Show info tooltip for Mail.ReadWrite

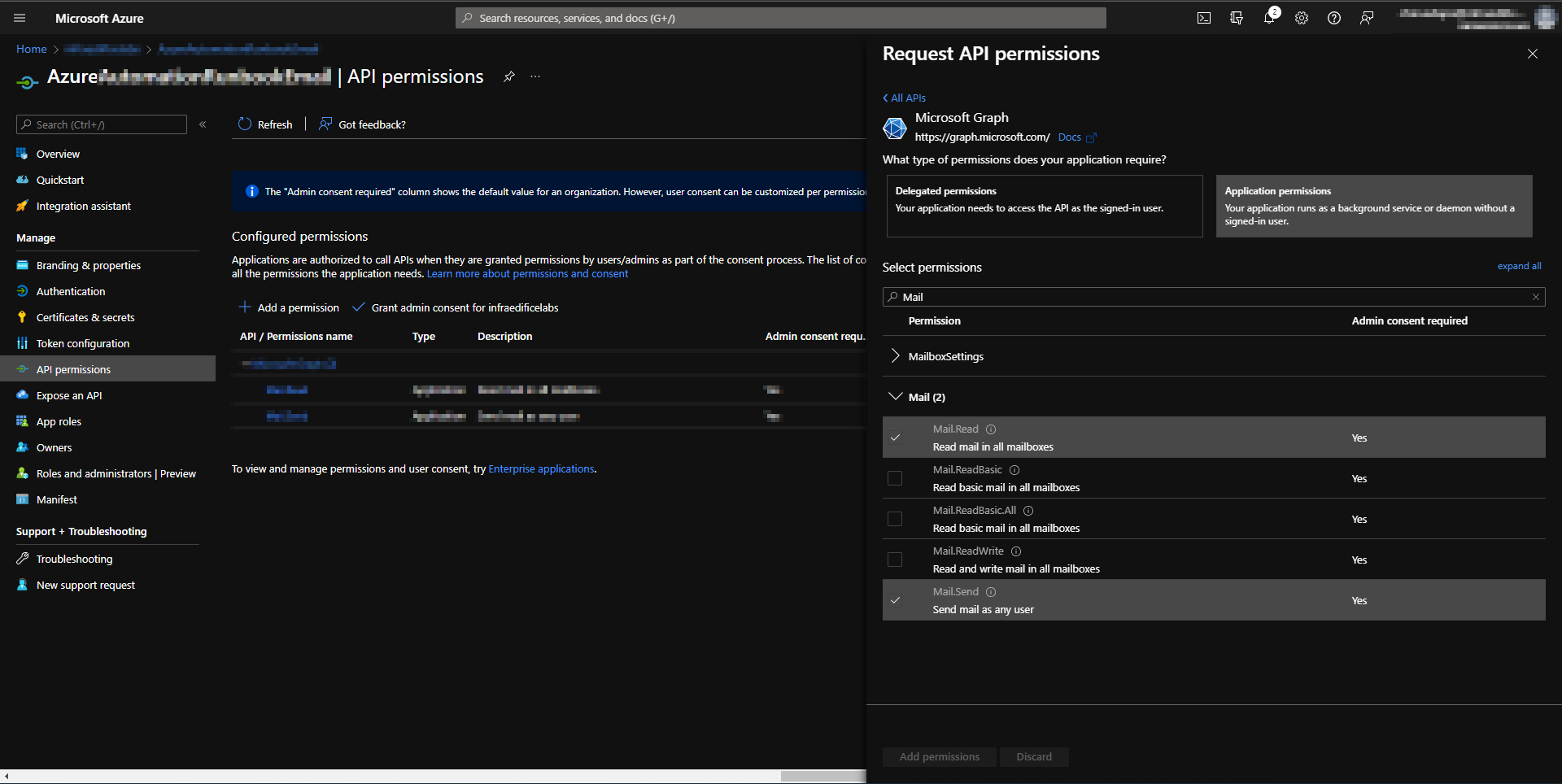pos(1016,551)
